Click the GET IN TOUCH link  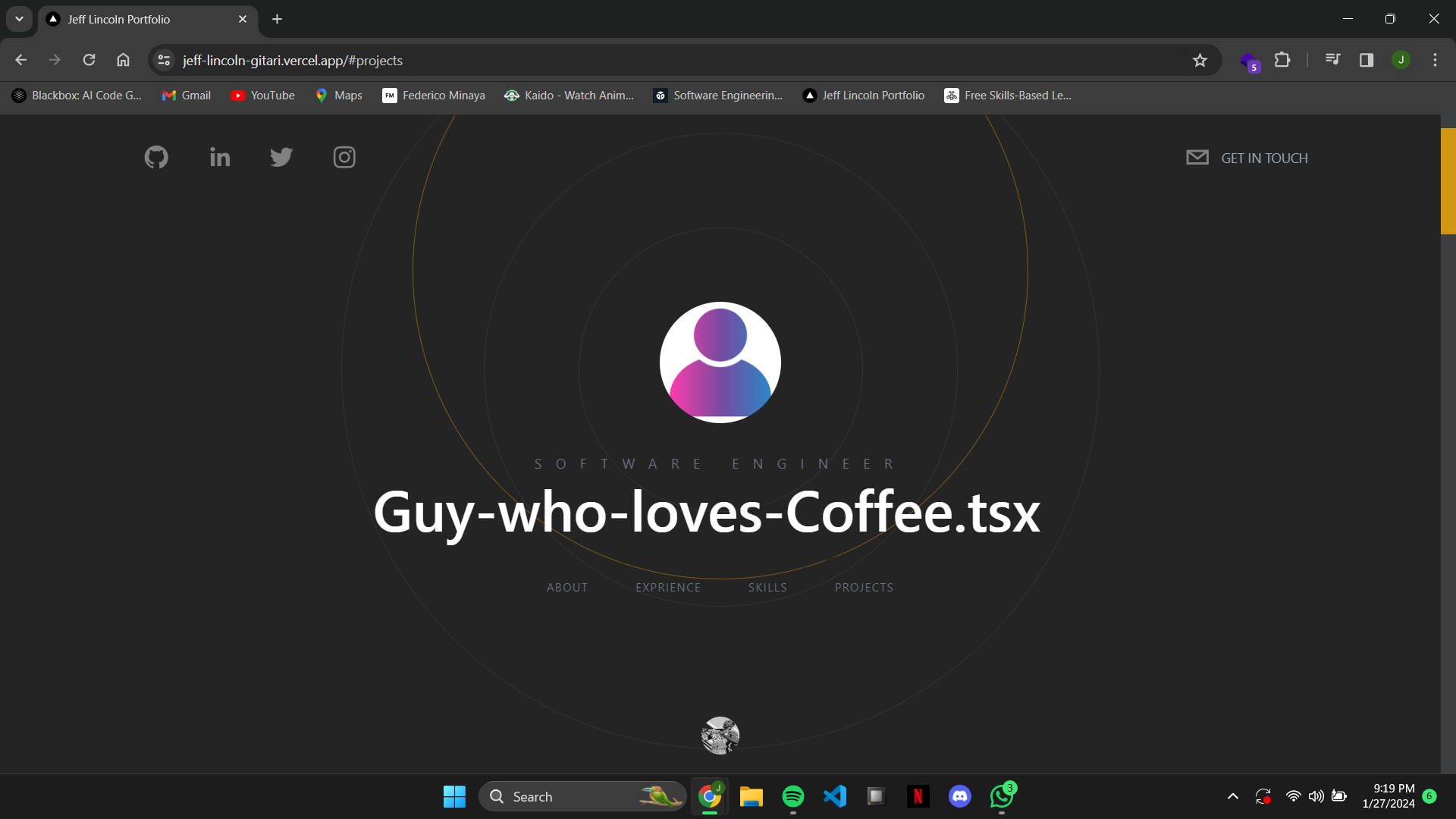(1264, 158)
